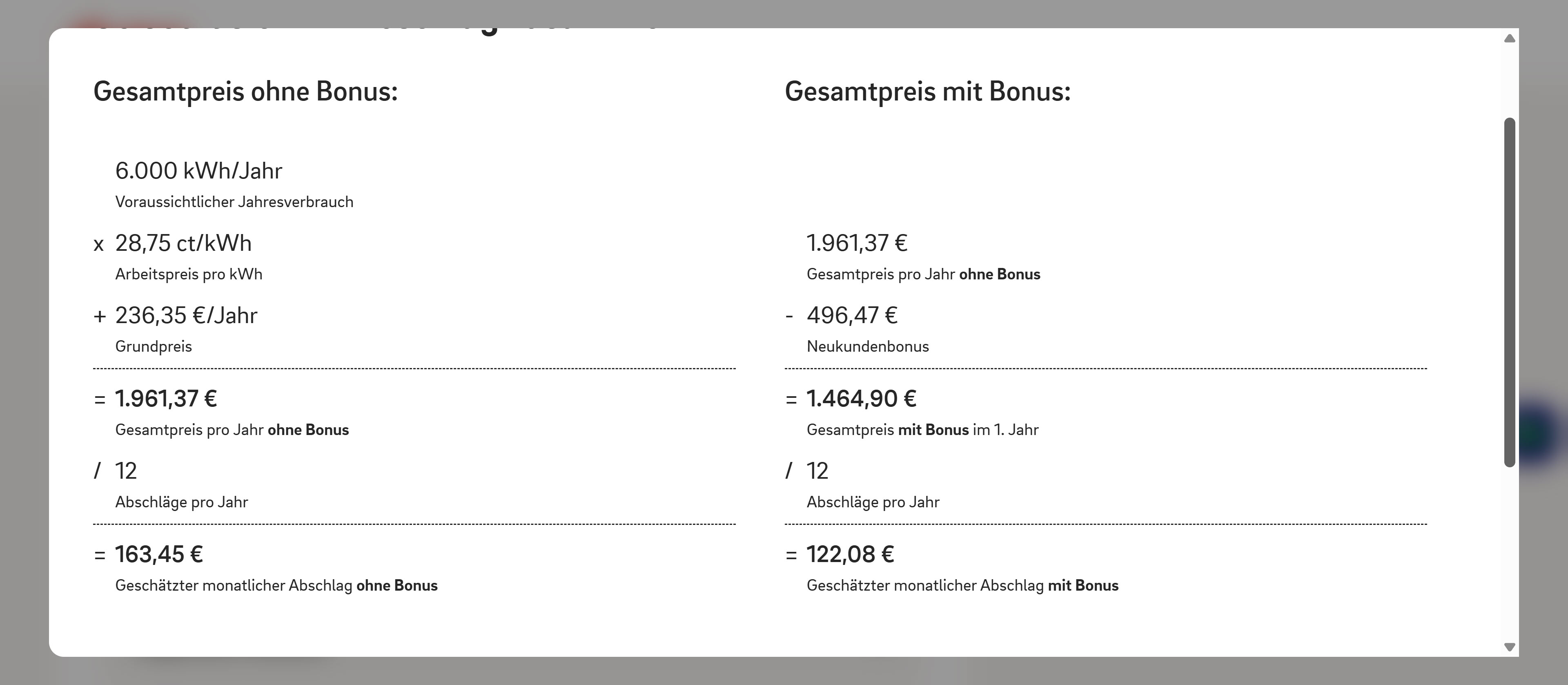Click the 'Arbeitspreis pro kWh' label
Screen dimensions: 1568x685
[x=189, y=274]
